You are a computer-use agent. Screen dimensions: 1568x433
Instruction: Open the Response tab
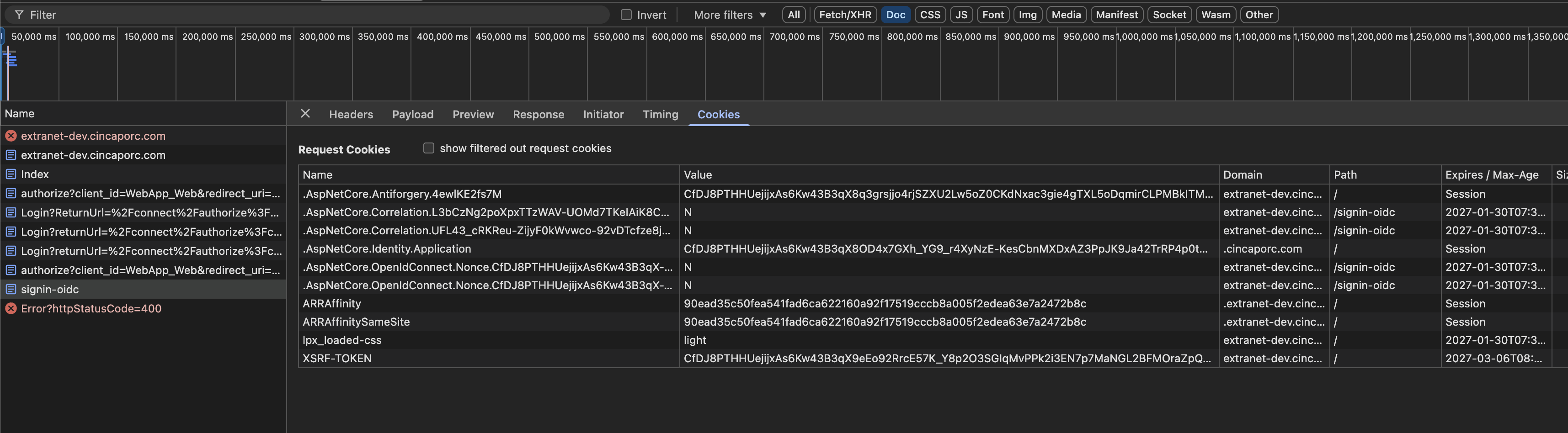coord(538,114)
